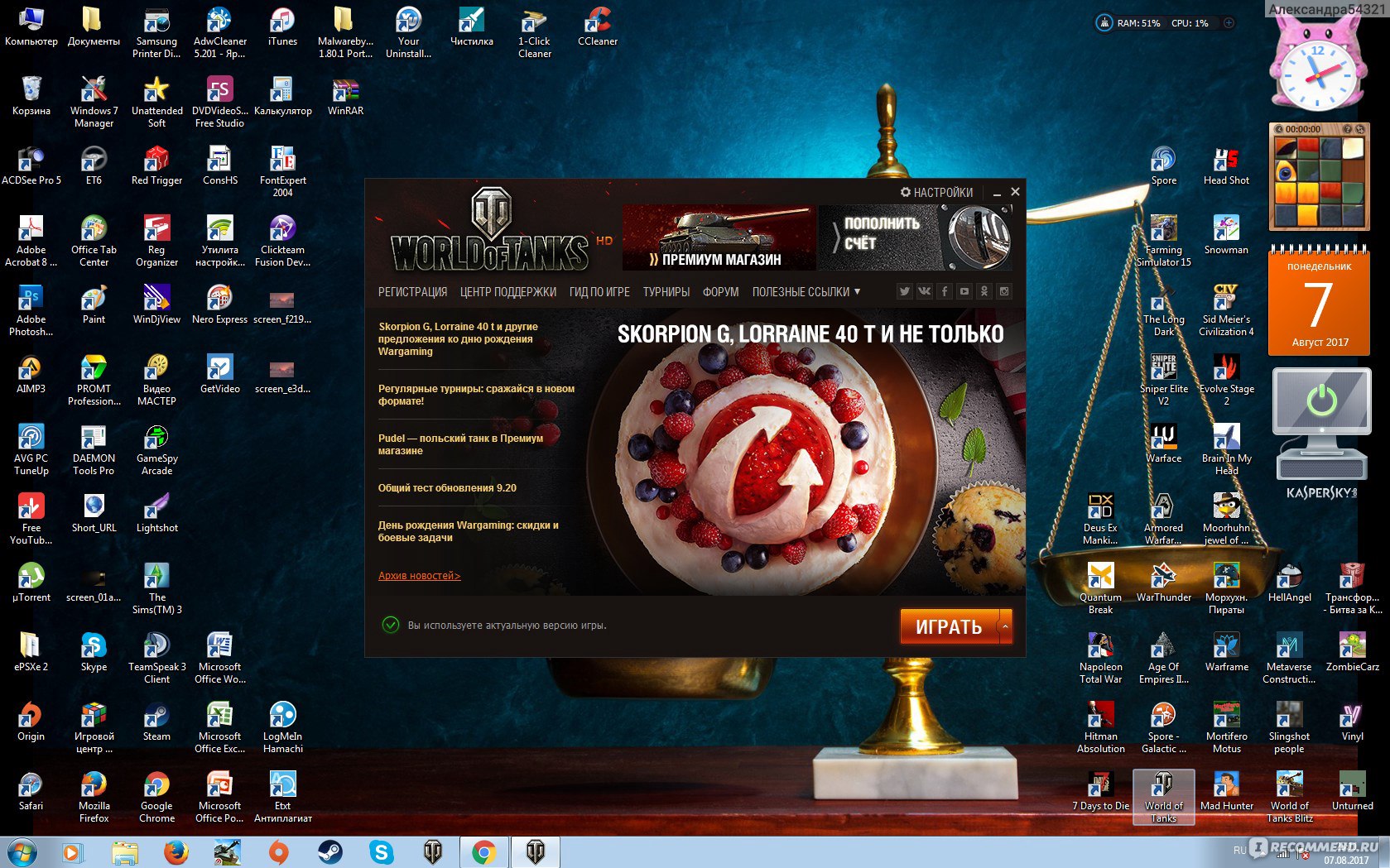Click the ПОПОЛНИТЬ СЧЁТ banner

coord(915,237)
